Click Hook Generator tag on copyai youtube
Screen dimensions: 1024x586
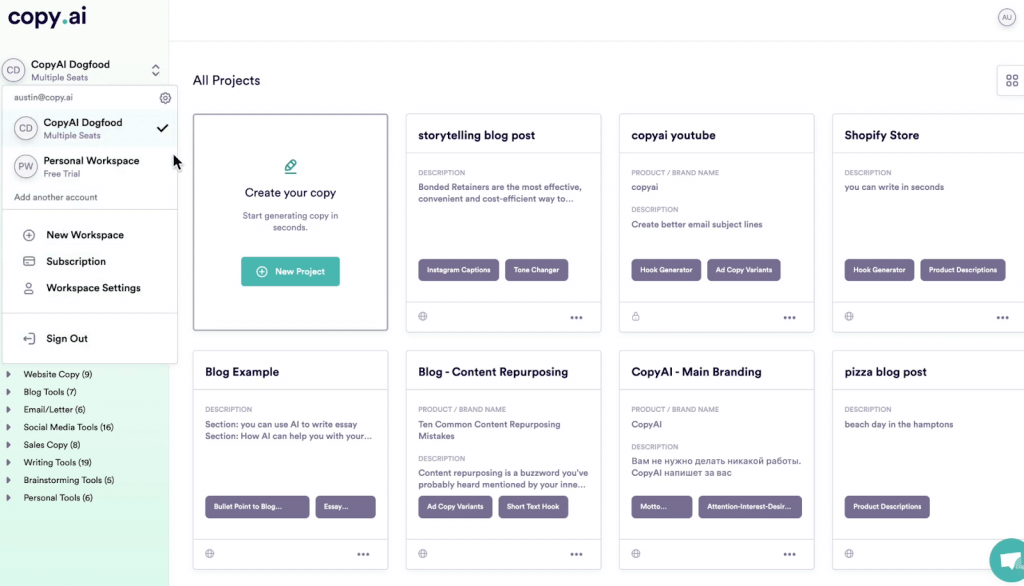click(x=666, y=270)
